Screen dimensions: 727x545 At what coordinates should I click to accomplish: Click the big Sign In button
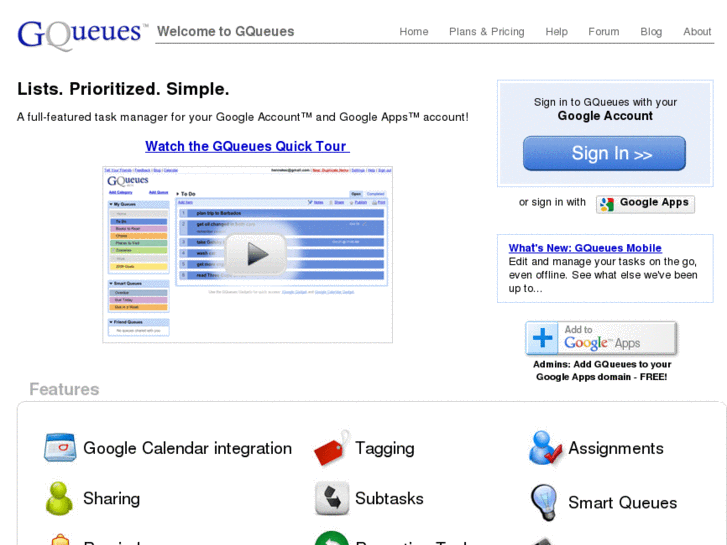pyautogui.click(x=604, y=153)
